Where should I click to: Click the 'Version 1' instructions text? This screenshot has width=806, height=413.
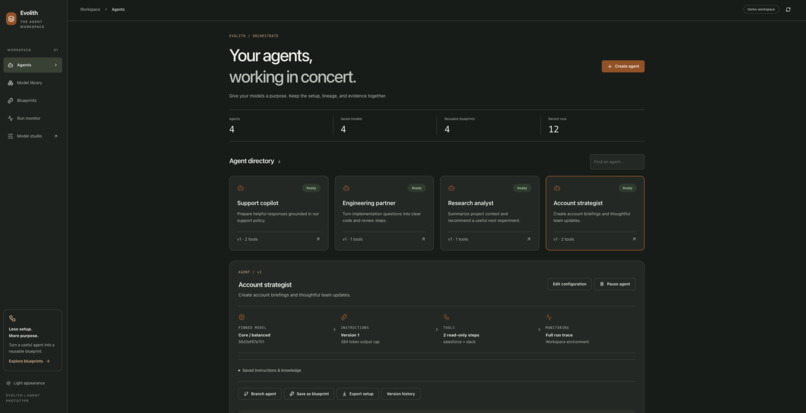[350, 335]
